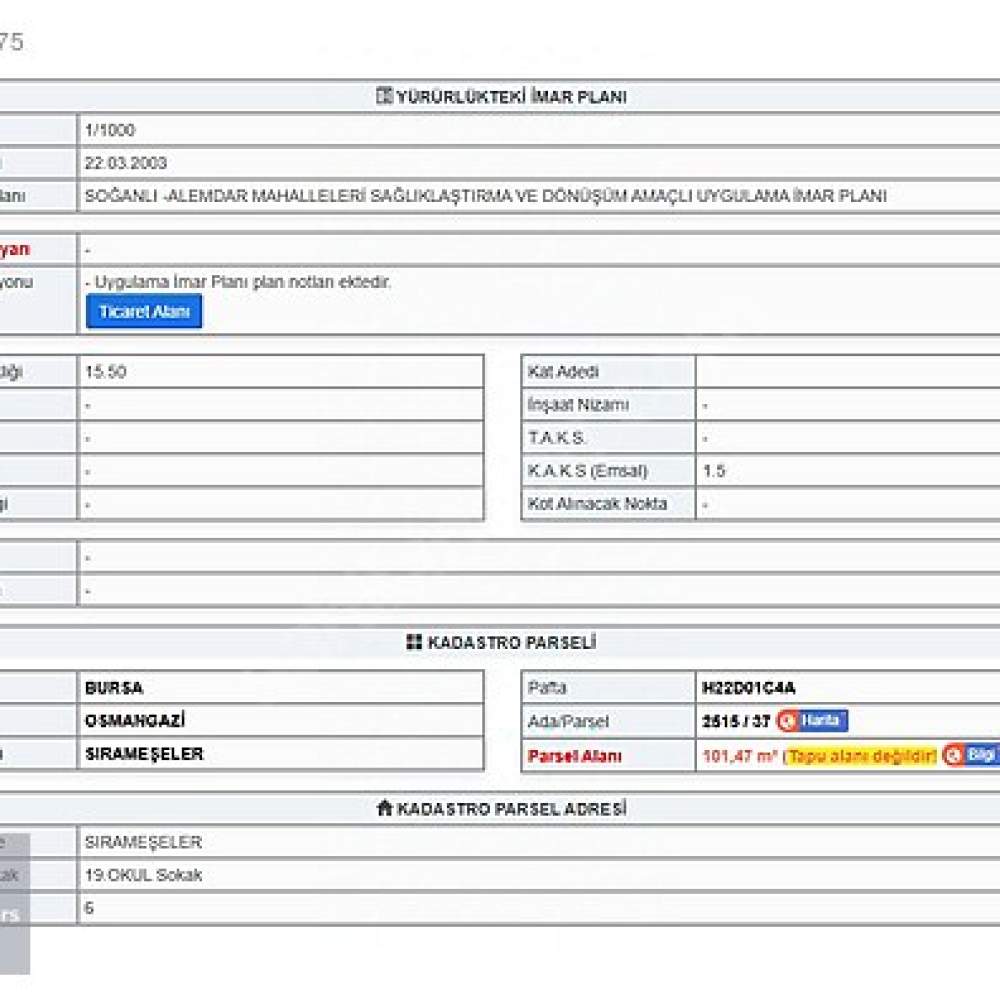Click the house icon beside Kadastro Parsel Adresi
This screenshot has width=1000, height=1000.
(x=385, y=808)
